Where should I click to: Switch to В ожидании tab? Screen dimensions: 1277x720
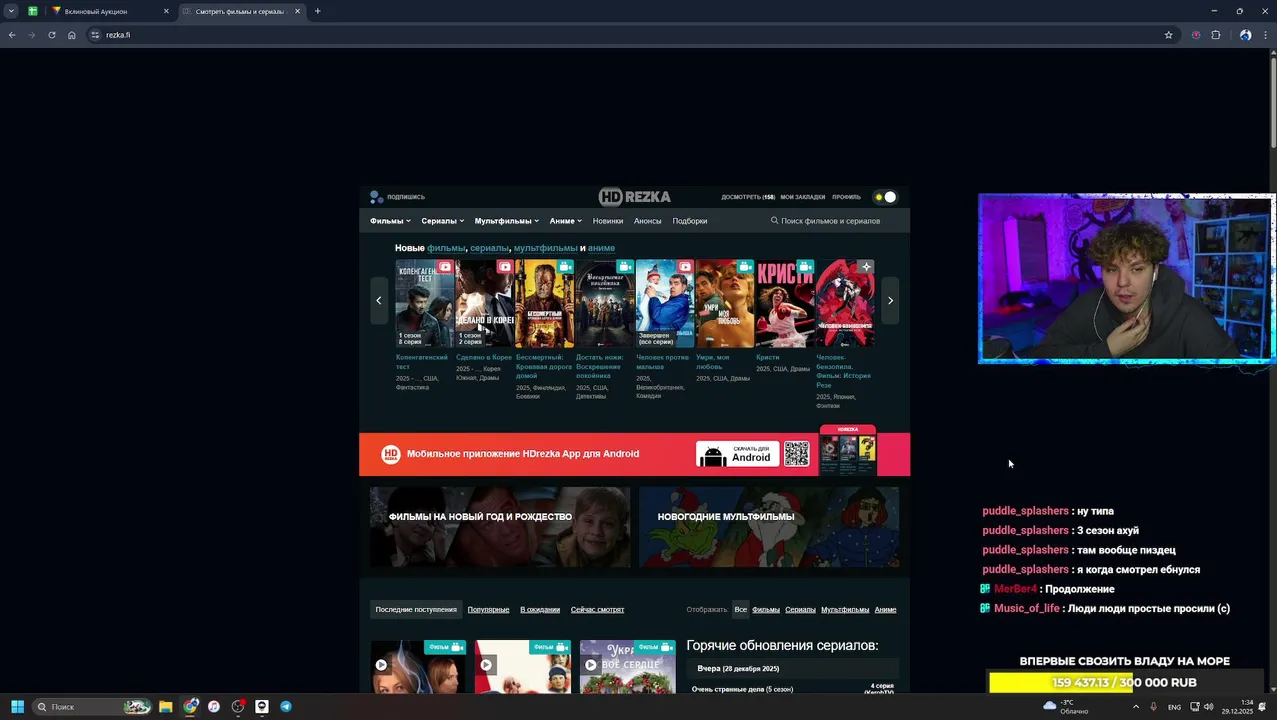pyautogui.click(x=540, y=609)
